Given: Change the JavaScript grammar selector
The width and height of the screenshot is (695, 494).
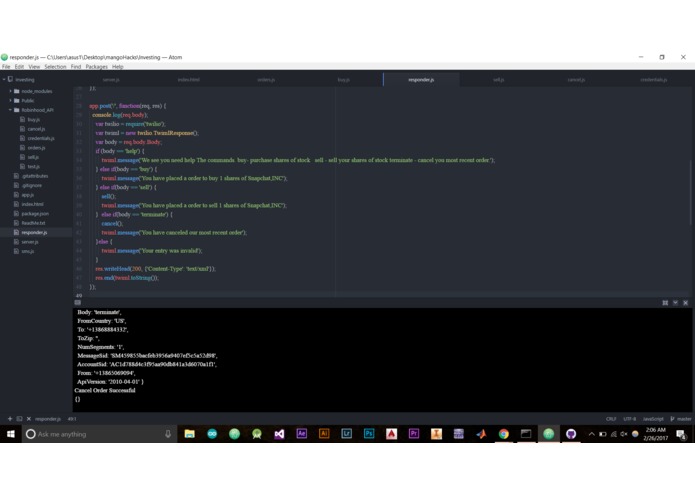Looking at the screenshot, I should (x=653, y=419).
